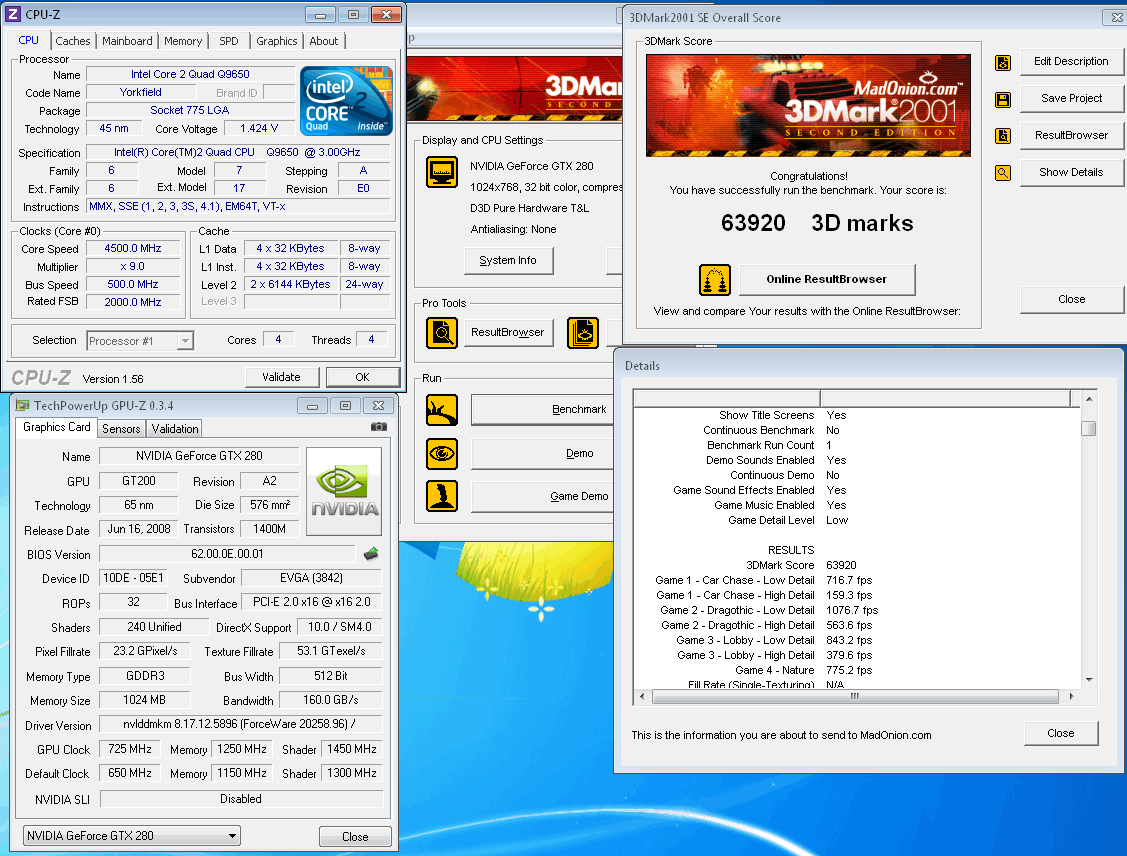This screenshot has width=1127, height=856.
Task: Click the Core Speed value 4500.0 MHz
Action: point(133,249)
